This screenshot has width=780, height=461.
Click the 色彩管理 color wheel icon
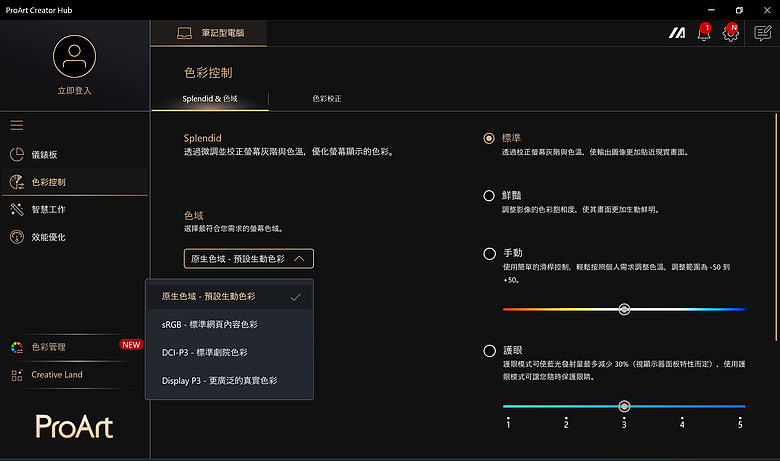tap(17, 347)
